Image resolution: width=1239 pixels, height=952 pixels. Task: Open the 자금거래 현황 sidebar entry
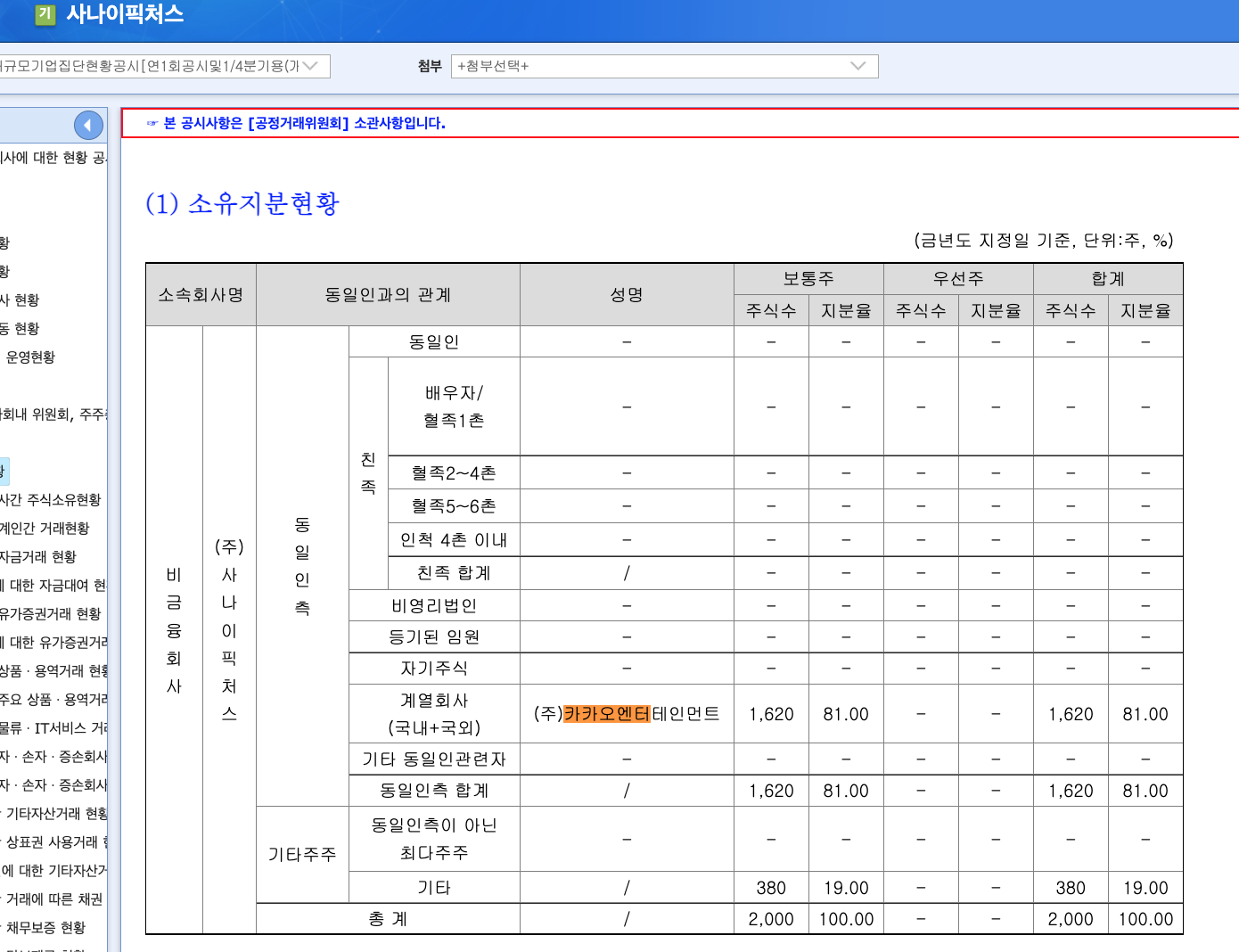pos(38,557)
